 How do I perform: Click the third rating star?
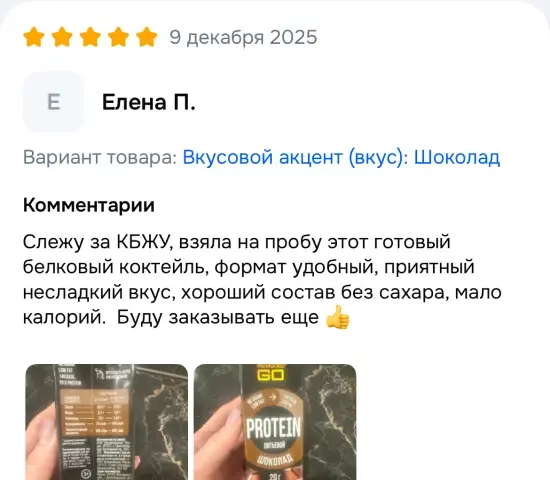point(90,37)
